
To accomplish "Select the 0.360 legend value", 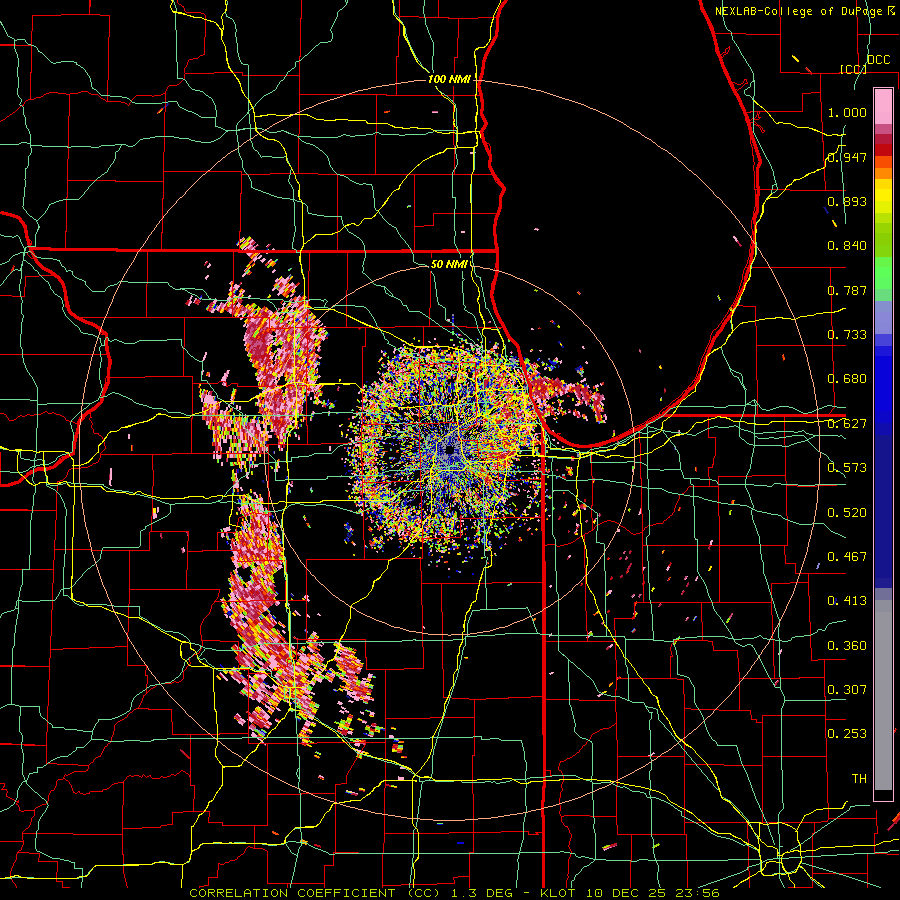I will click(x=847, y=646).
